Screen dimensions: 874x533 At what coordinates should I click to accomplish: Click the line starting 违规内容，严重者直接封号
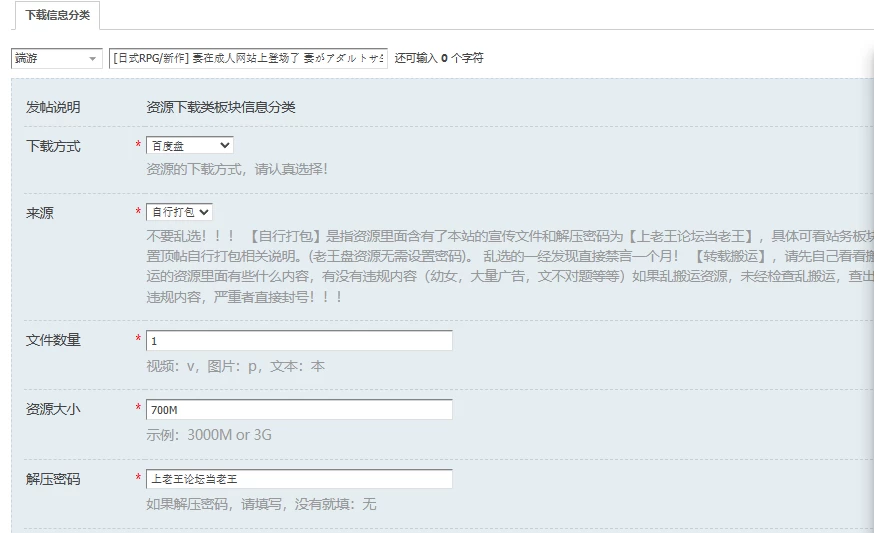coord(244,297)
